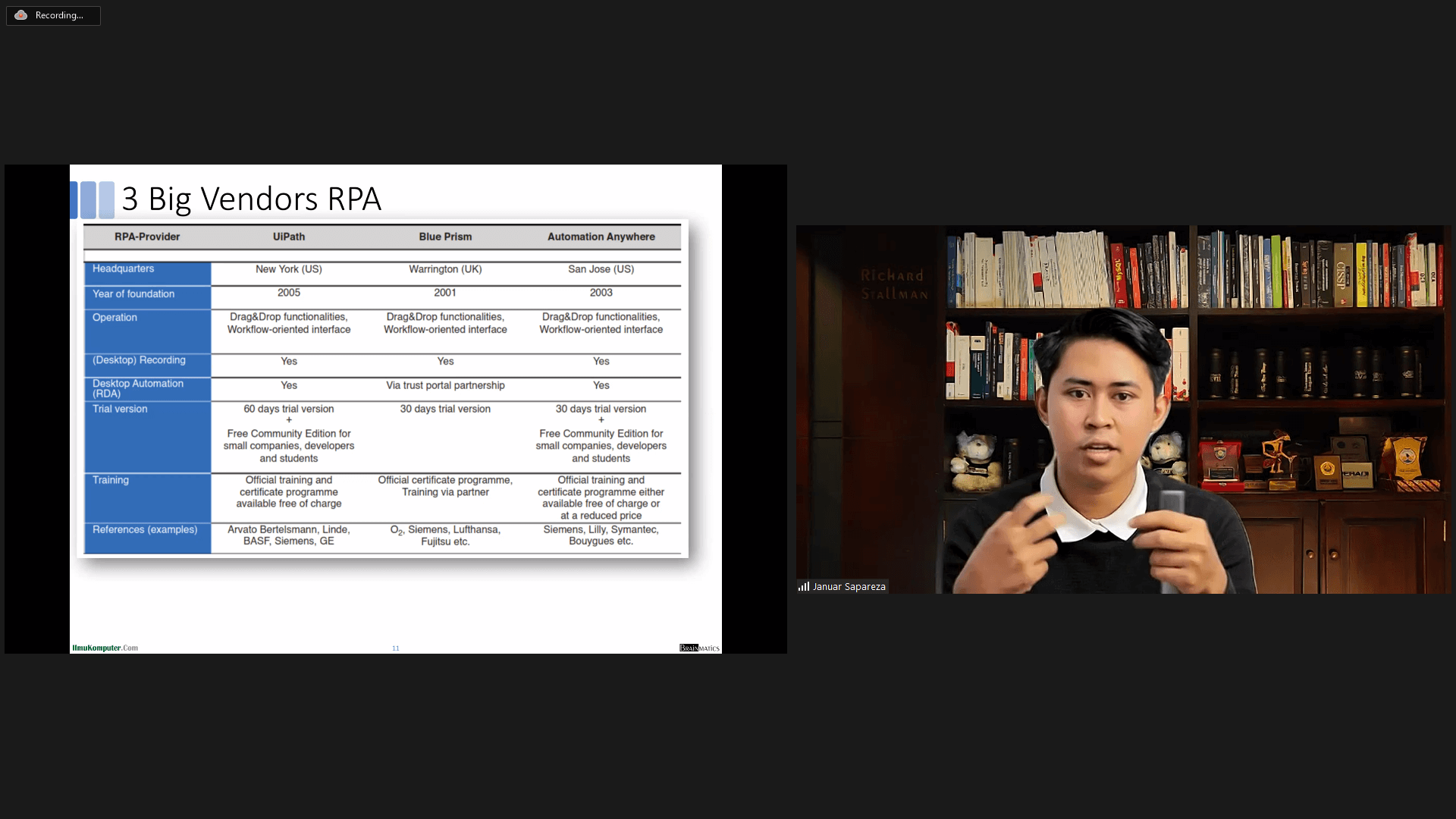This screenshot has width=1456, height=819.
Task: Click the Trial version row label
Action: pyautogui.click(x=120, y=409)
